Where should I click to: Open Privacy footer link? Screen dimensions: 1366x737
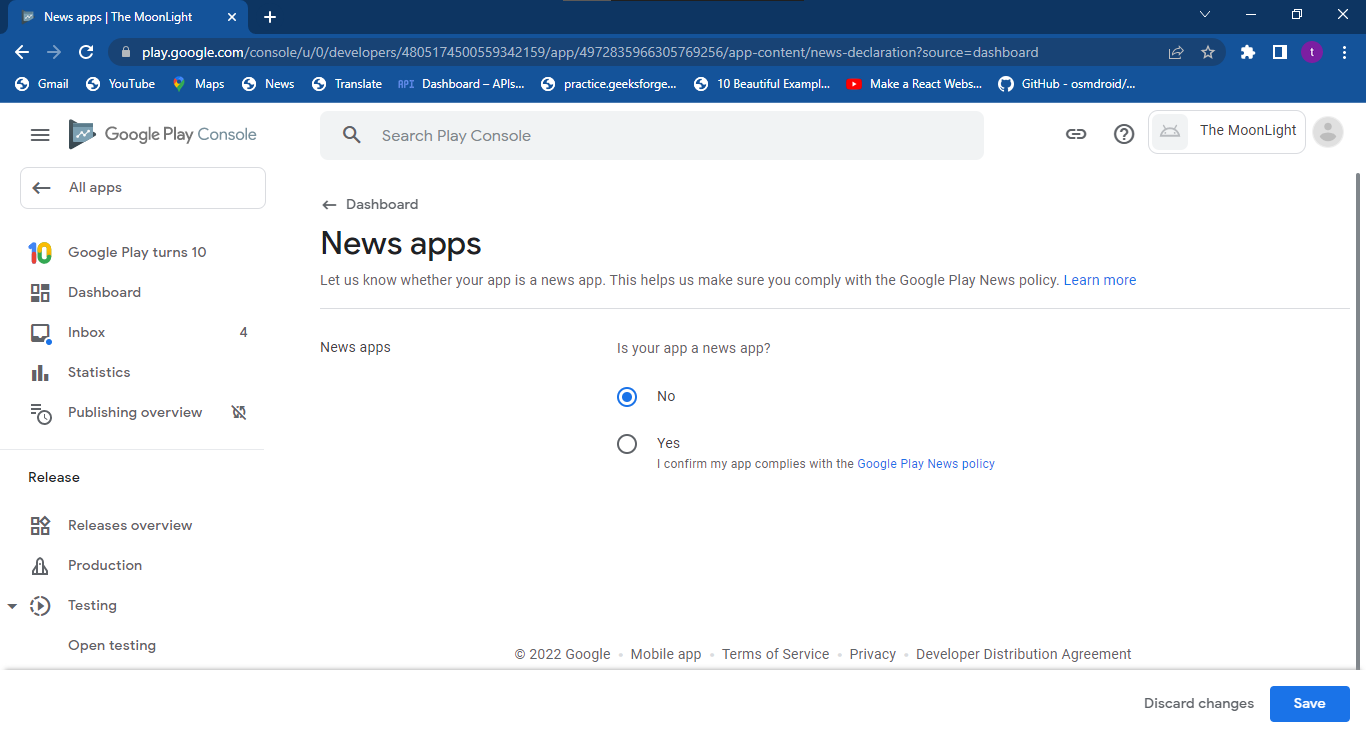[x=873, y=654]
